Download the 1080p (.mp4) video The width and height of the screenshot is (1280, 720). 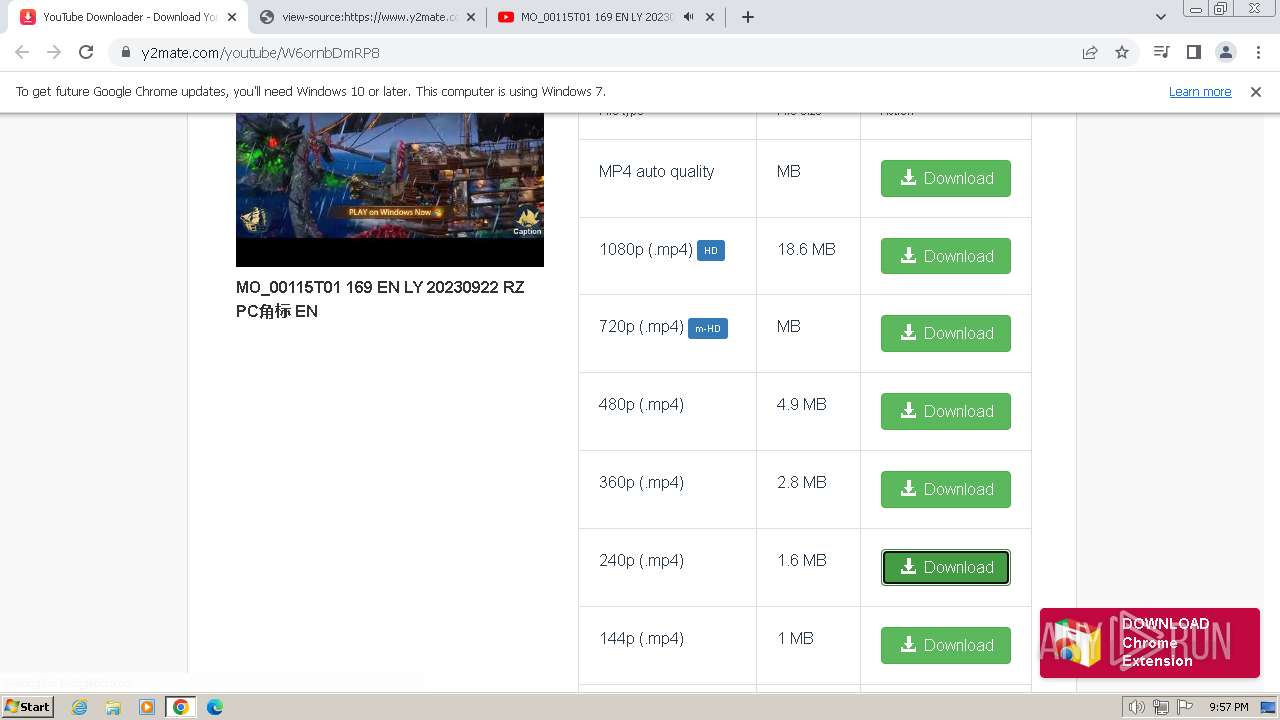[945, 256]
